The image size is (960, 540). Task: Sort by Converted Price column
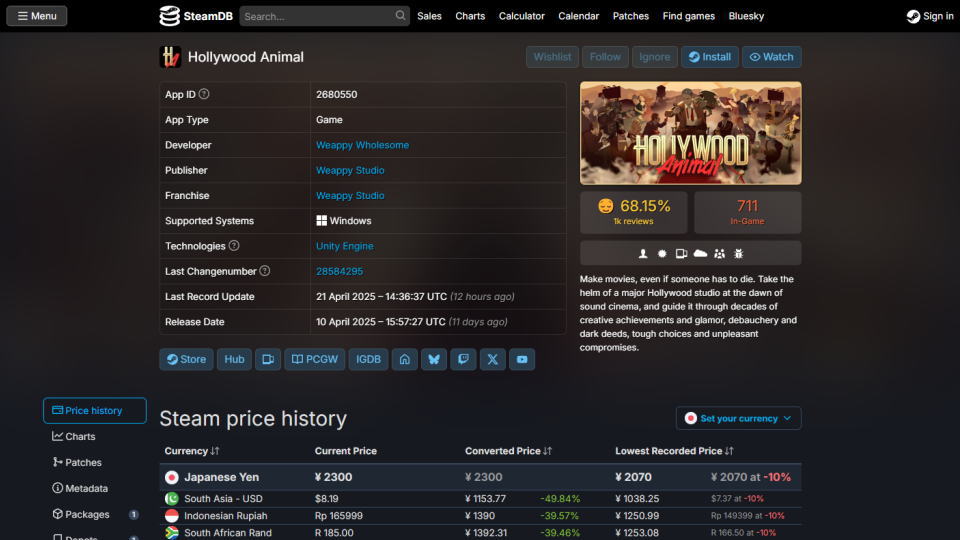(508, 451)
